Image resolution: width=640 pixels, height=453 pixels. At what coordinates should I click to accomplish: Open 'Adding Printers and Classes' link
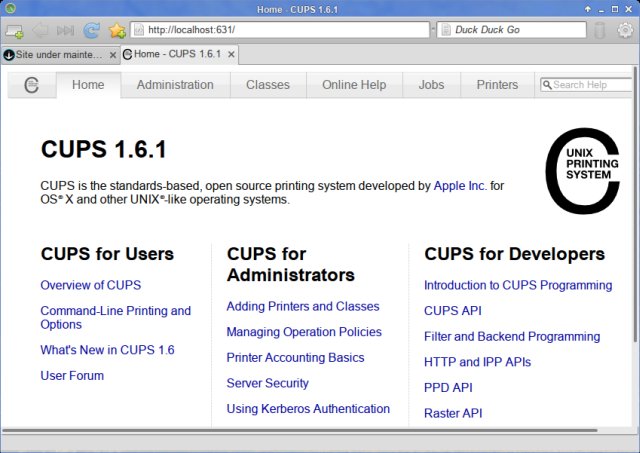(x=302, y=306)
